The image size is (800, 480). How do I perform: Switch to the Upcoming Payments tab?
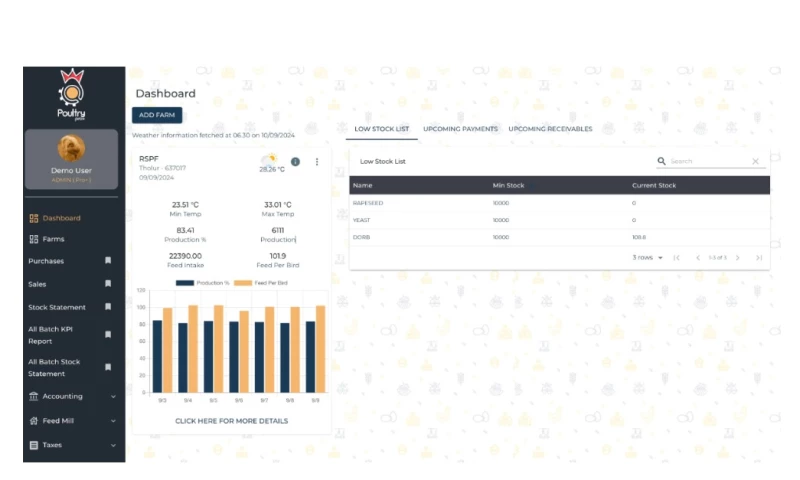click(x=460, y=129)
